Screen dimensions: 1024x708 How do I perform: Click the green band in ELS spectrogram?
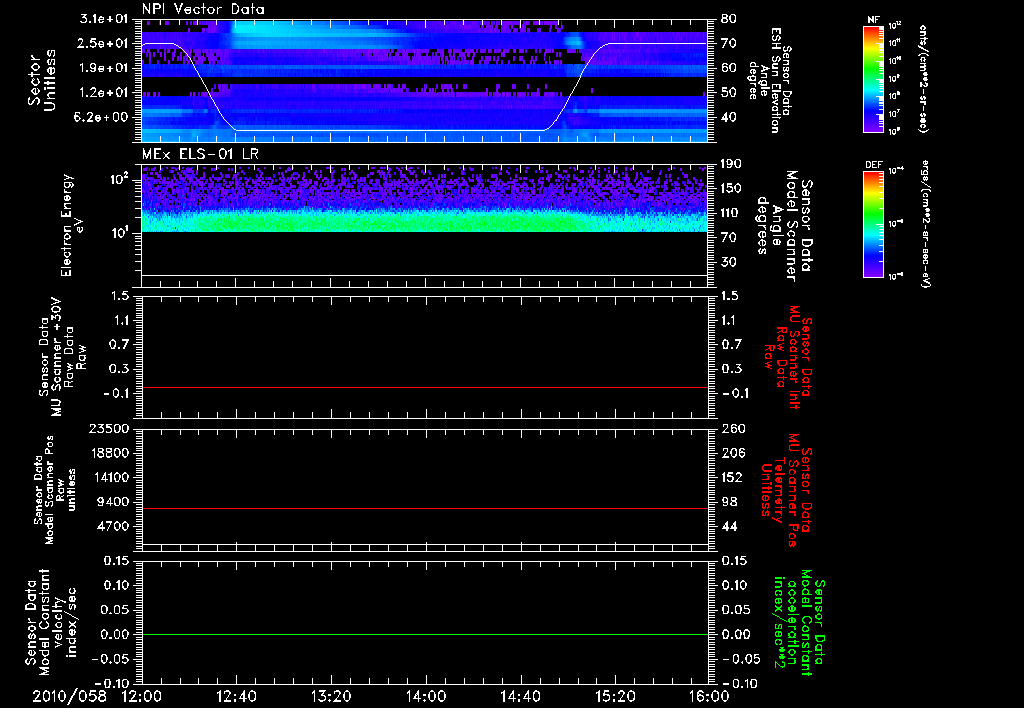pyautogui.click(x=424, y=221)
